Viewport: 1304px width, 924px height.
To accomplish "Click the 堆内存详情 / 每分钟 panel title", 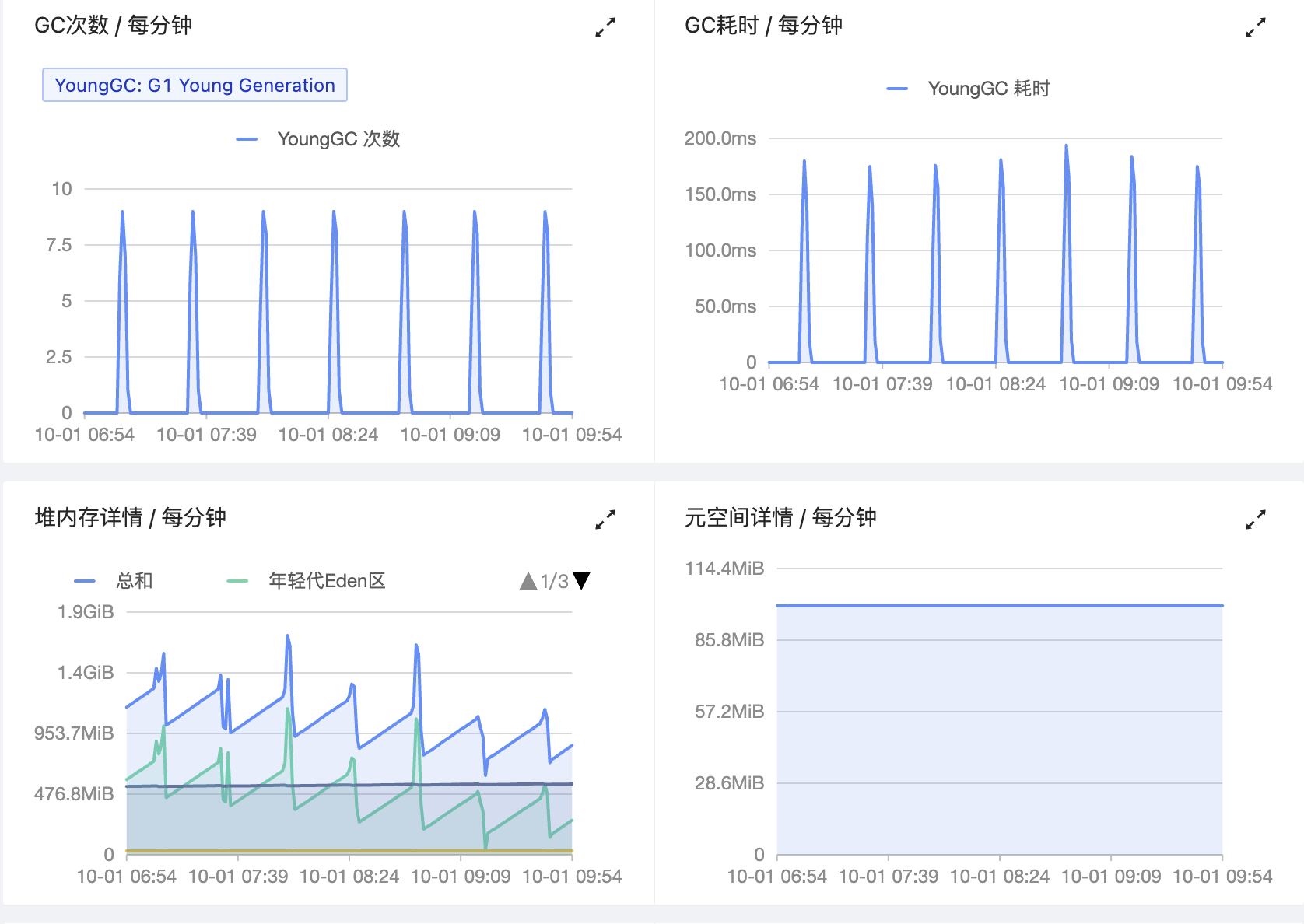I will (130, 518).
